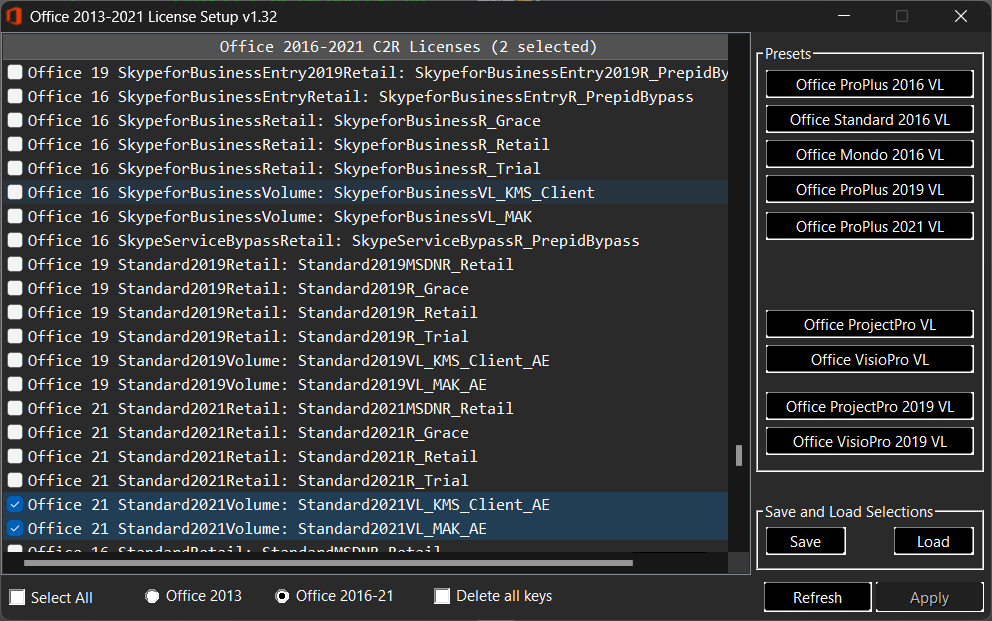This screenshot has height=621, width=992.
Task: Apply the Office ProPlus 2016 VL preset
Action: click(x=869, y=84)
